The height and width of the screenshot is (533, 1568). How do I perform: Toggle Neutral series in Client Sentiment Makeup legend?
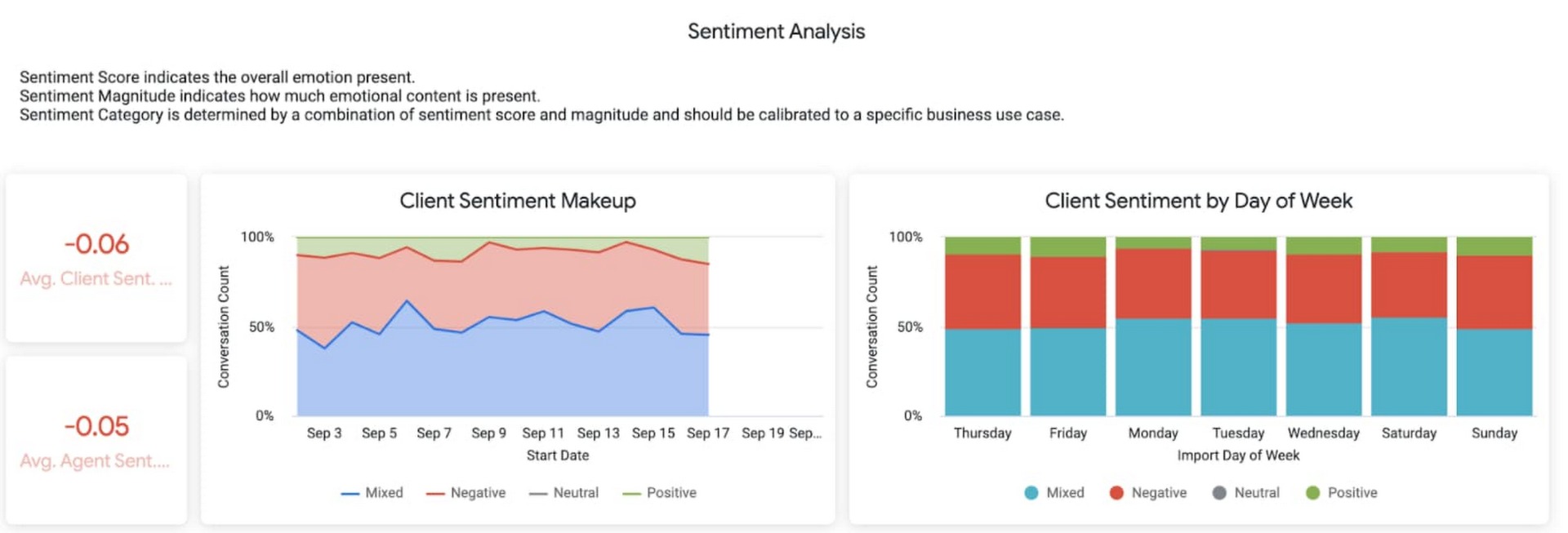tap(564, 493)
